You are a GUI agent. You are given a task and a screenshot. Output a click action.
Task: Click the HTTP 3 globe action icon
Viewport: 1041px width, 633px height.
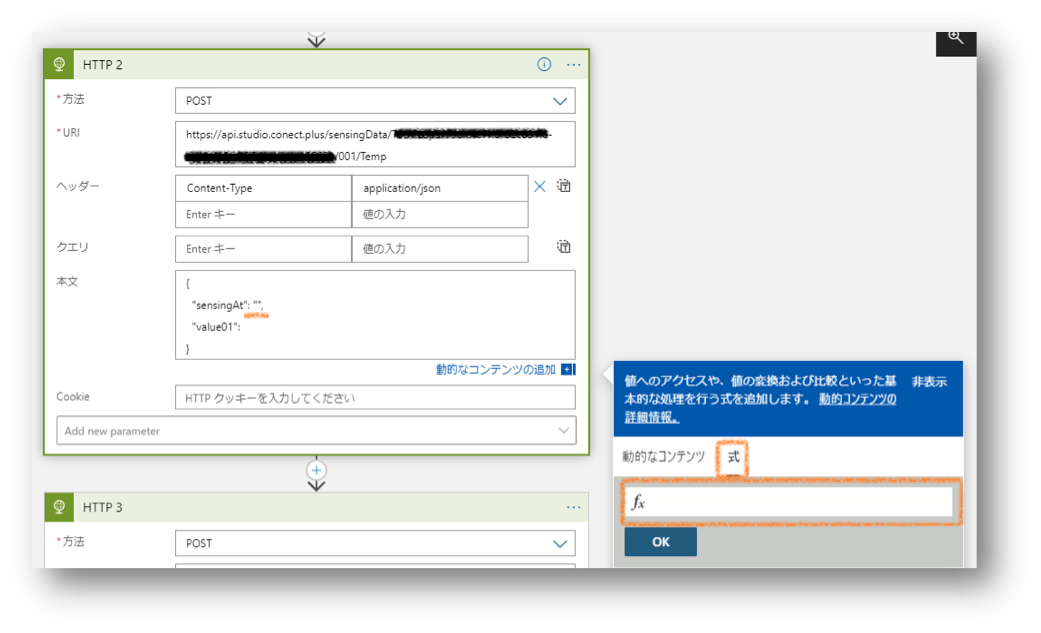coord(59,507)
